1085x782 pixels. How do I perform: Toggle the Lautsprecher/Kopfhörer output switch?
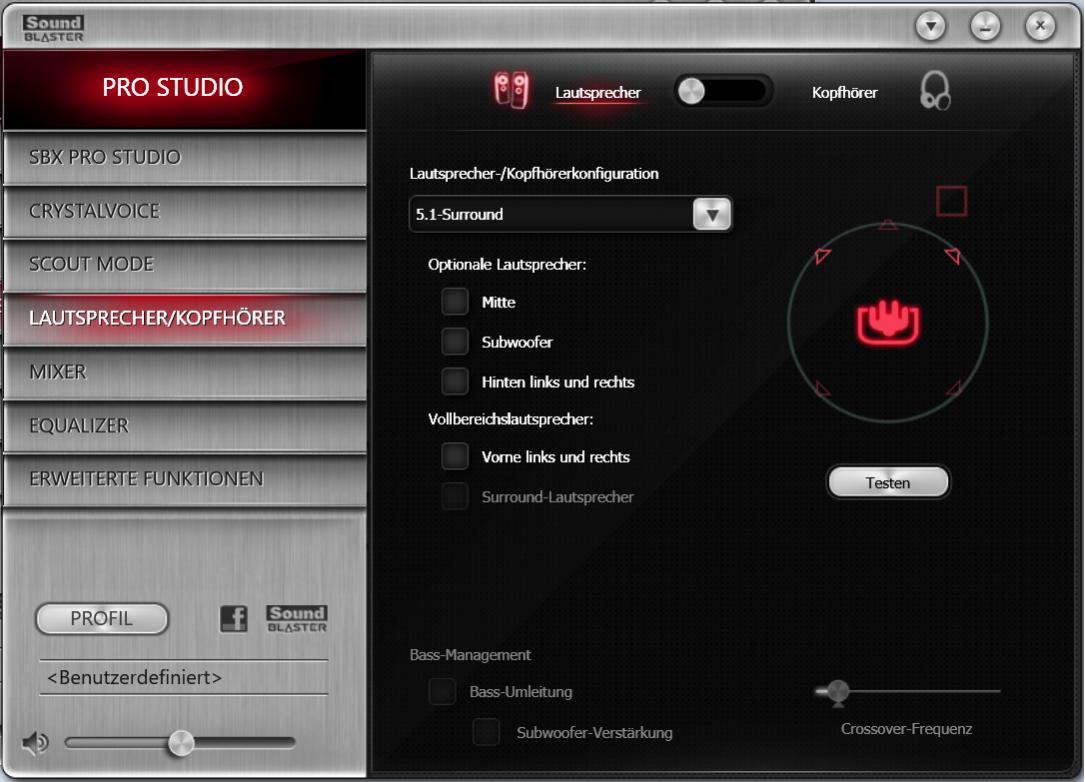pyautogui.click(x=723, y=91)
